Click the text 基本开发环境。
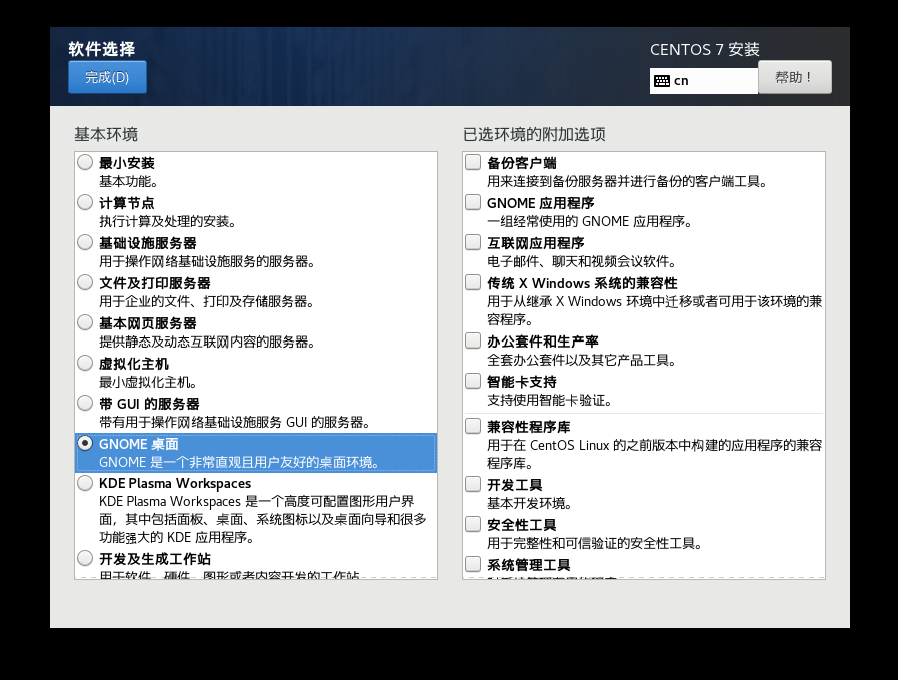Screen dimensions: 898x680 [x=530, y=504]
